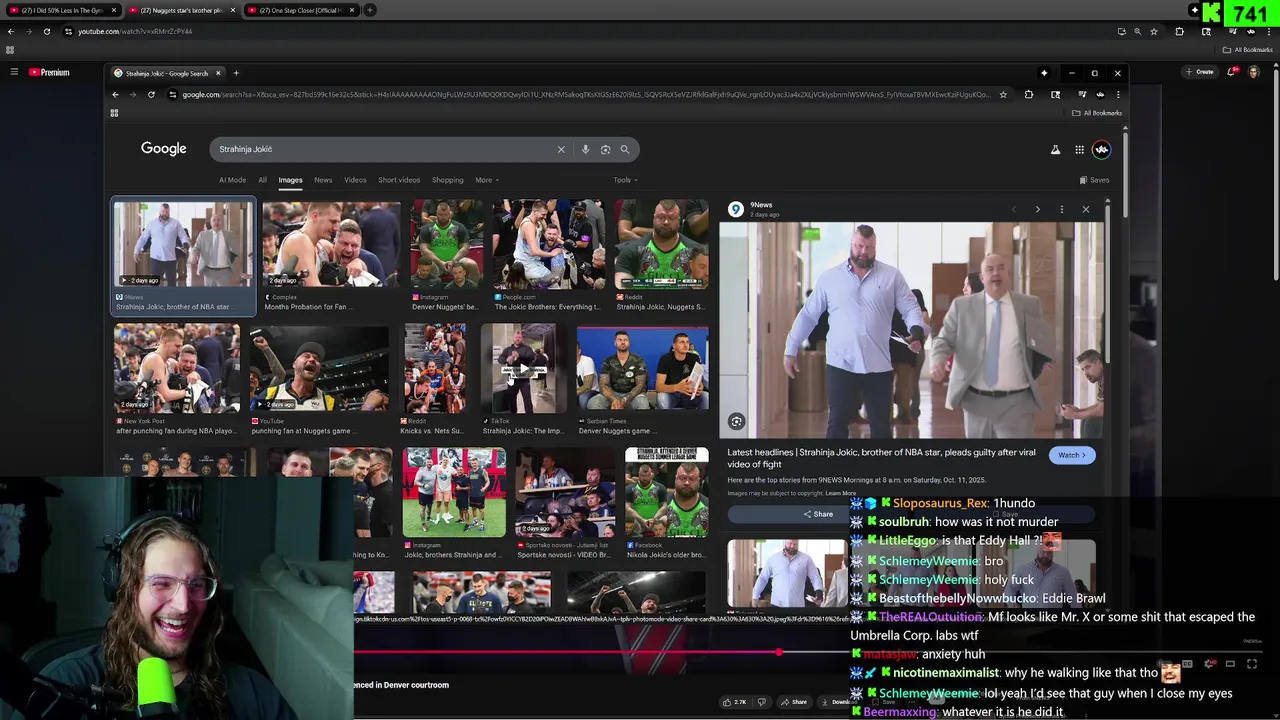Clear the Google search box

point(561,149)
